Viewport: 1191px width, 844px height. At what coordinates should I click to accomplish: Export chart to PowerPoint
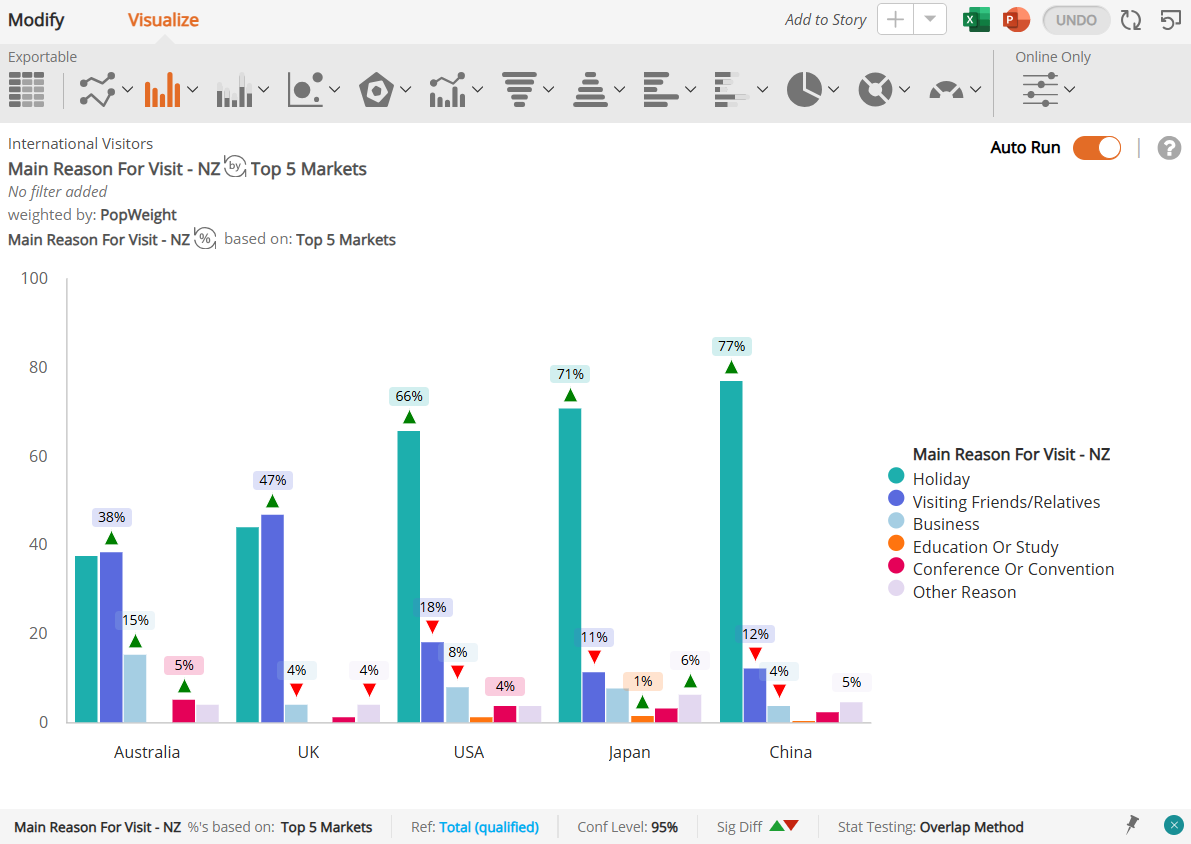coord(1016,20)
